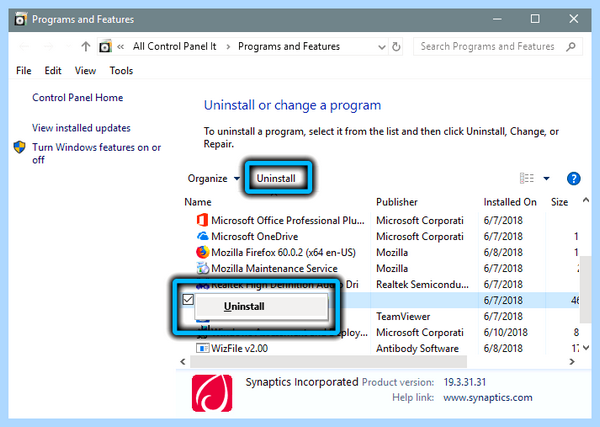
Task: Click the Programs and Features breadcrumb
Action: point(289,47)
